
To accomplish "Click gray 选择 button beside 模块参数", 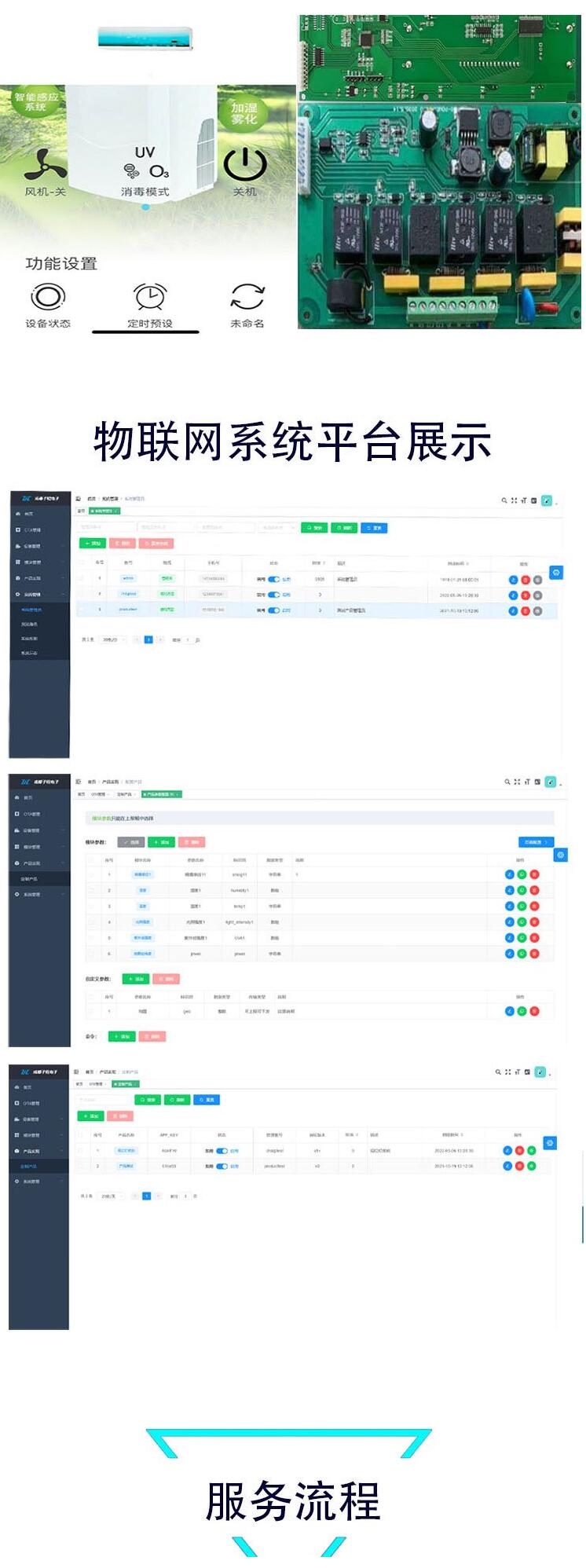I will pyautogui.click(x=131, y=842).
